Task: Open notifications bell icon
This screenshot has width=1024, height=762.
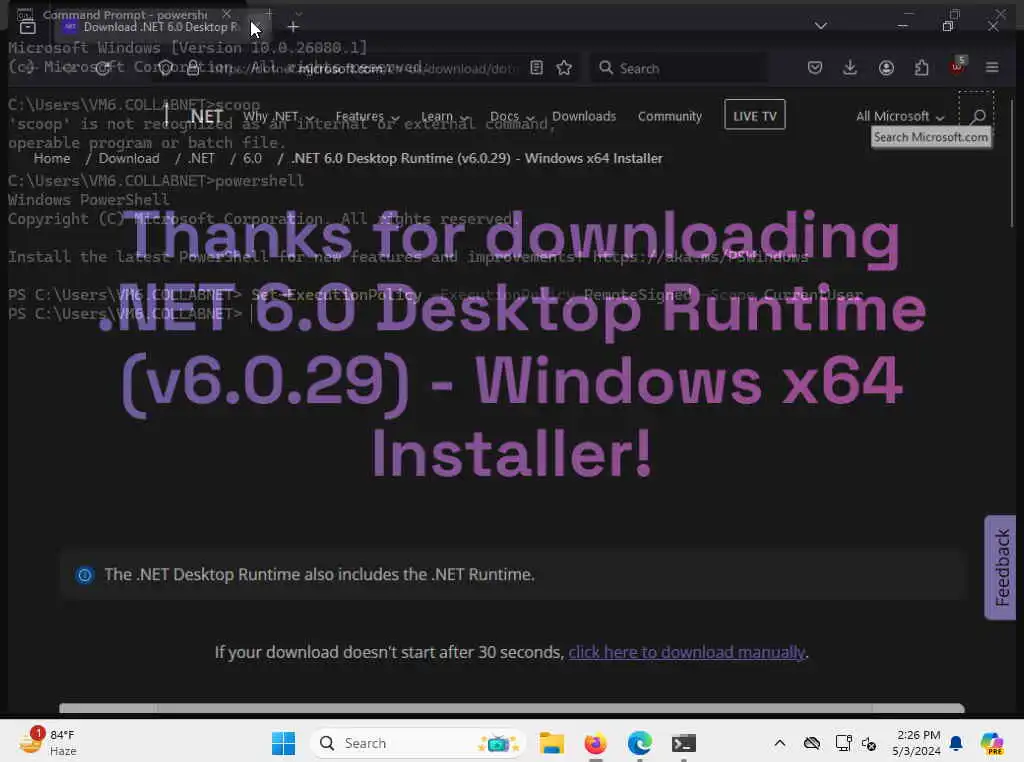Action: pos(956,743)
